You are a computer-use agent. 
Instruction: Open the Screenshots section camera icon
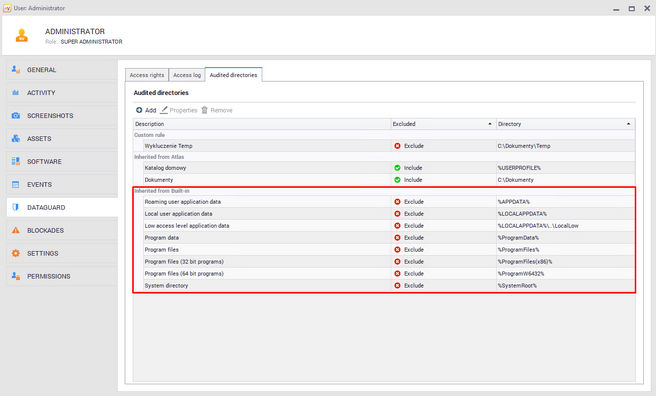pyautogui.click(x=16, y=115)
